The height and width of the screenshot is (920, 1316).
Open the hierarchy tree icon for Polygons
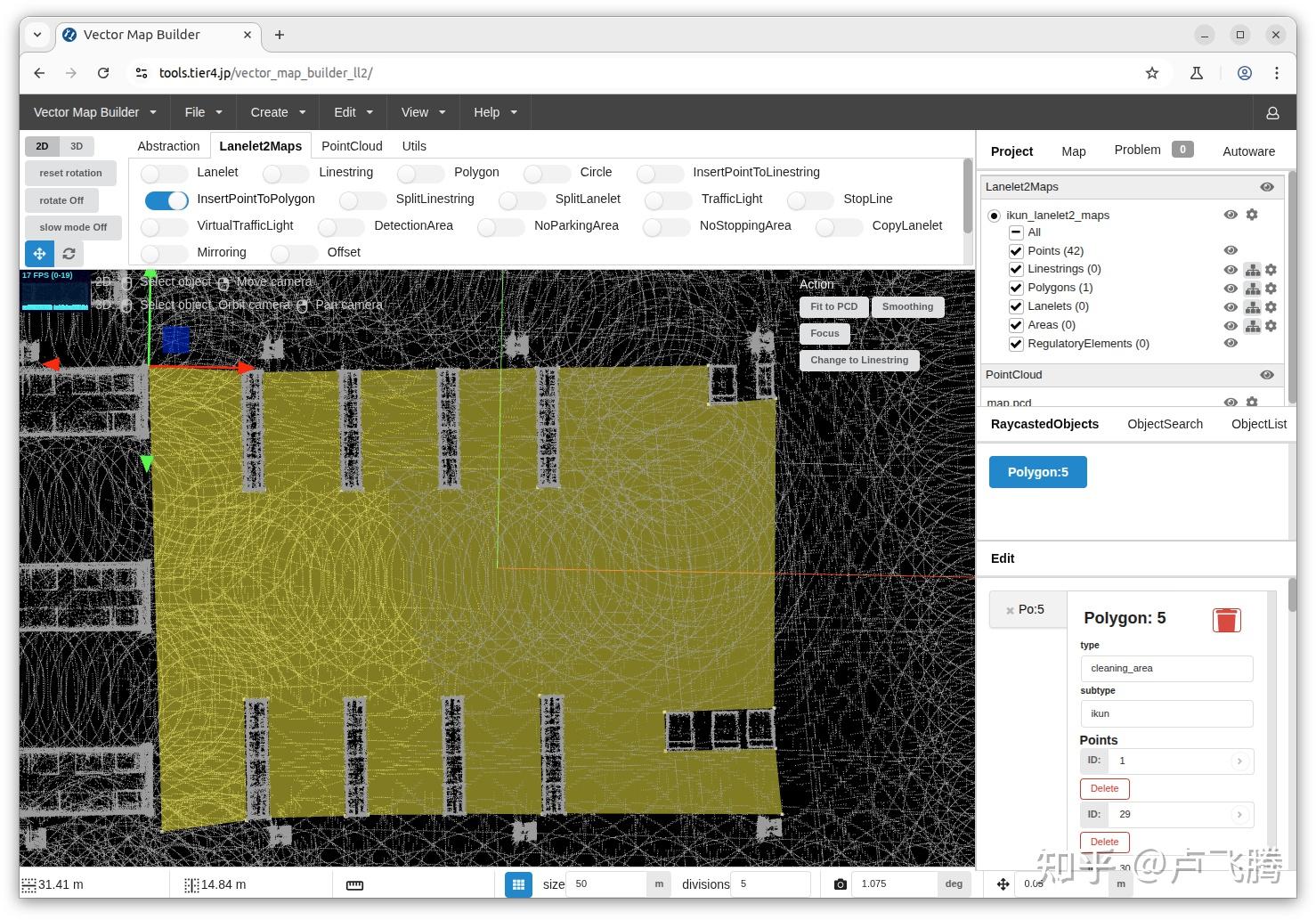1252,289
